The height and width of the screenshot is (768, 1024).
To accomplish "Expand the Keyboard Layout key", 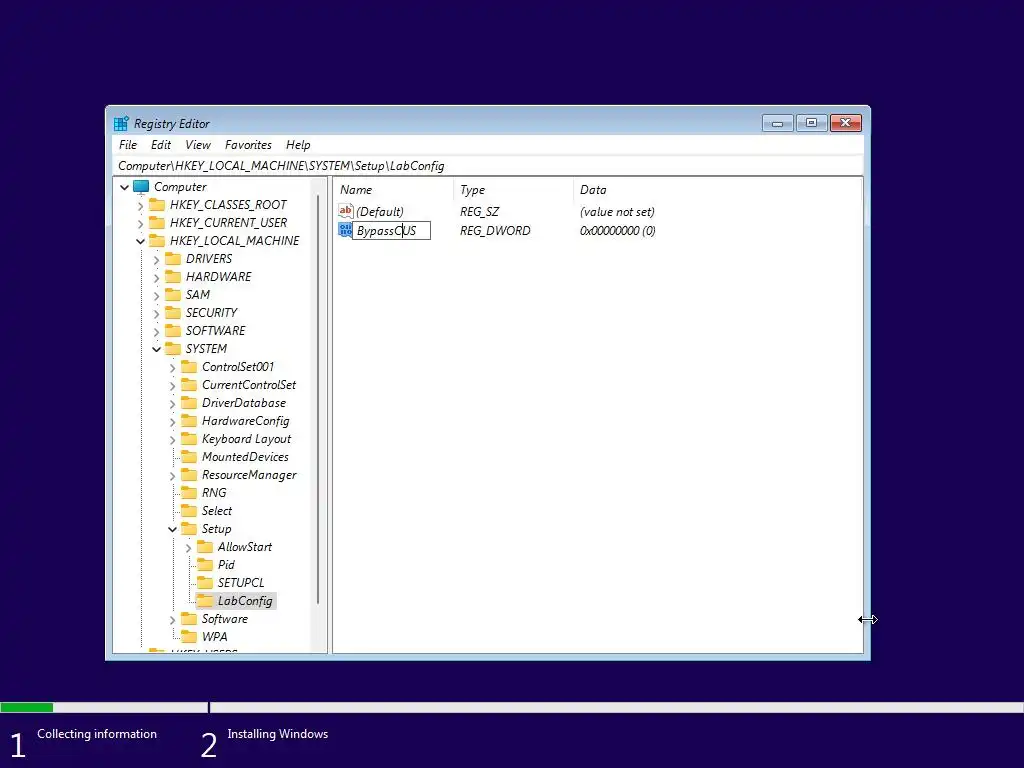I will (x=172, y=440).
